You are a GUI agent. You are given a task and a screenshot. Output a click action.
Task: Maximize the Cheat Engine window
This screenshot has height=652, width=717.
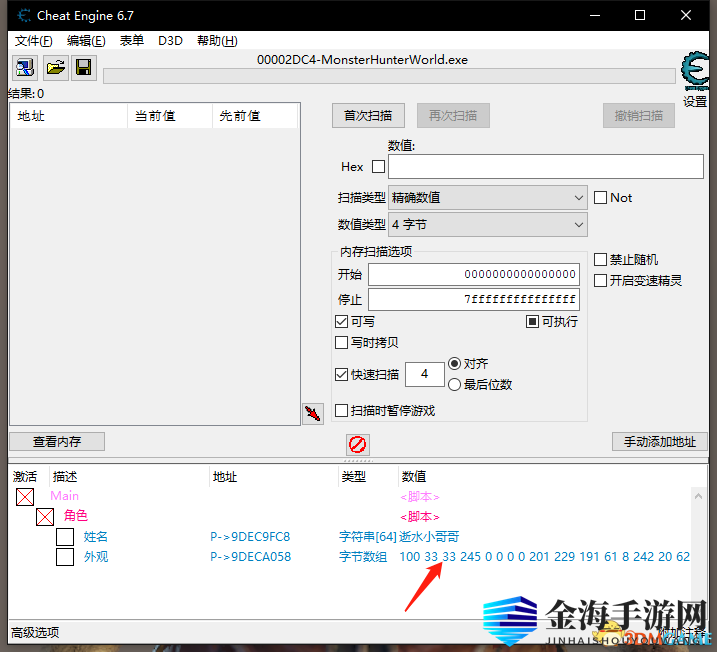tap(640, 15)
